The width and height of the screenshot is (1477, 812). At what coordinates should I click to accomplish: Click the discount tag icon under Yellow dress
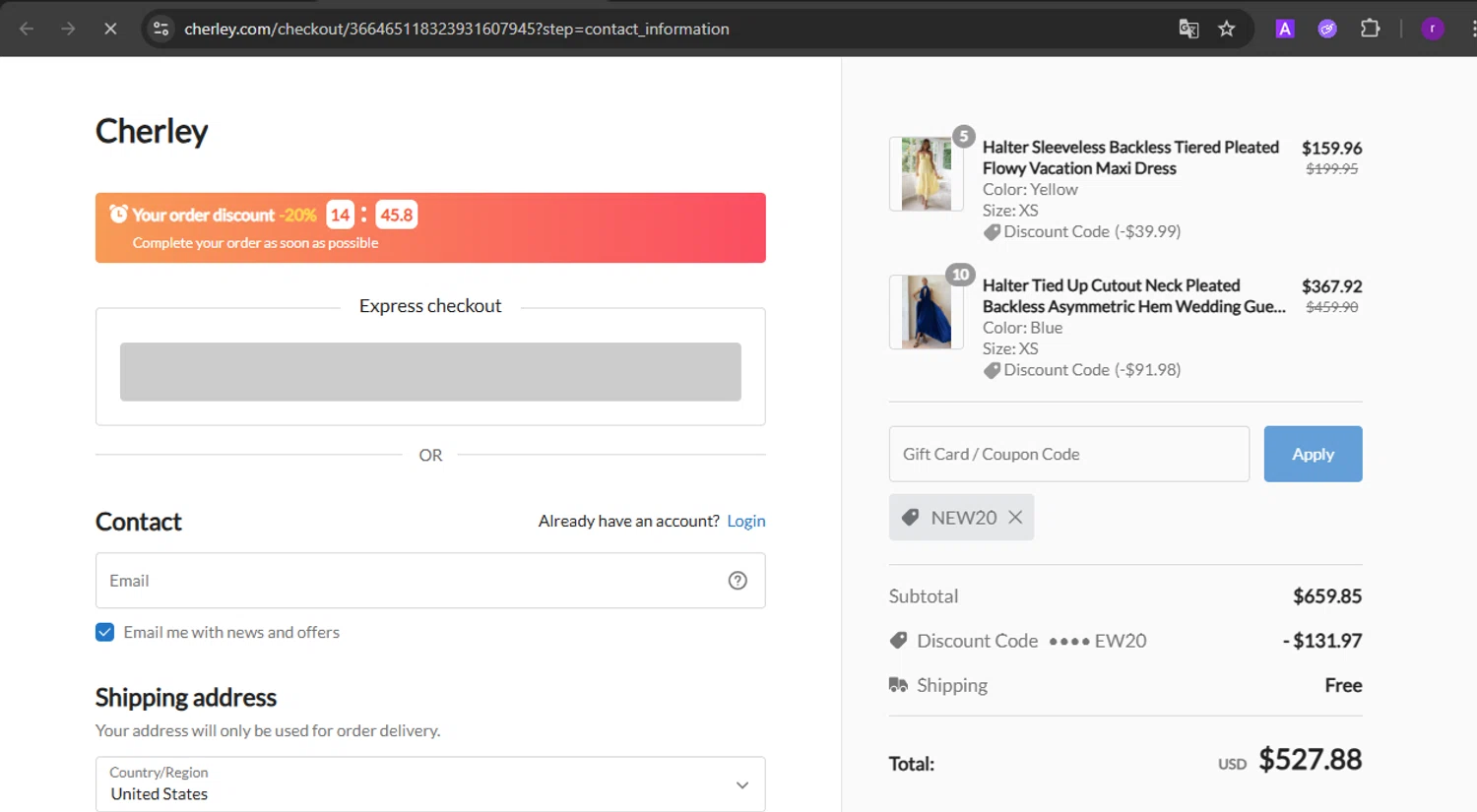point(992,232)
